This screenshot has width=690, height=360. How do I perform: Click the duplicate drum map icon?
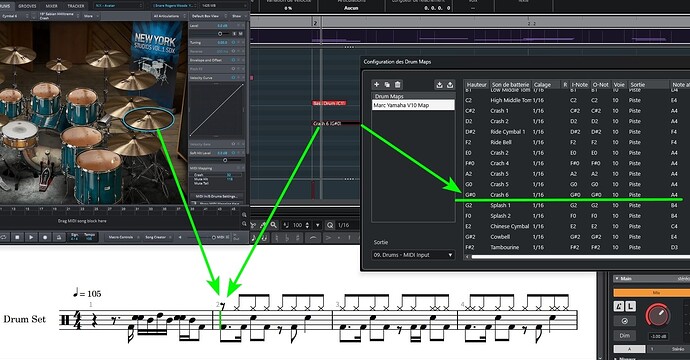(387, 84)
